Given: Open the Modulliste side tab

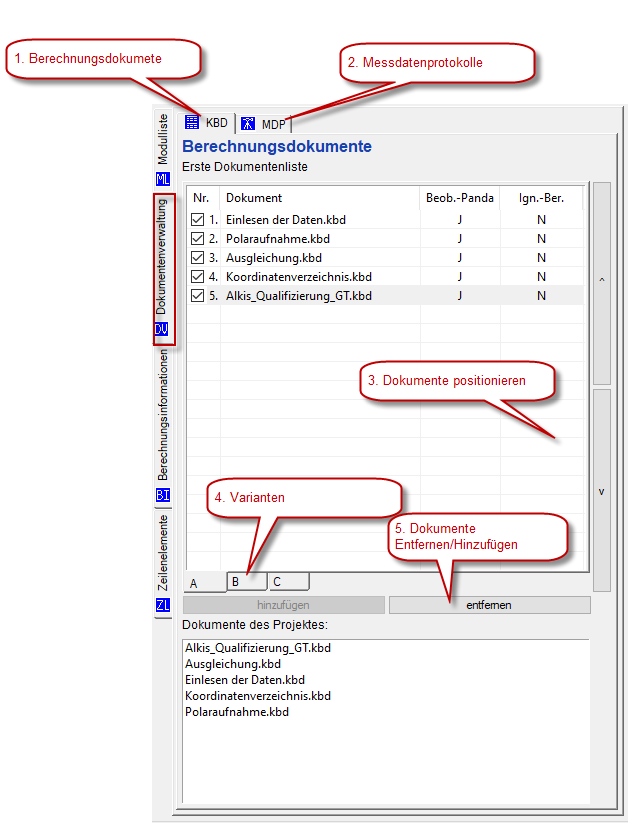Looking at the screenshot, I should 163,139.
